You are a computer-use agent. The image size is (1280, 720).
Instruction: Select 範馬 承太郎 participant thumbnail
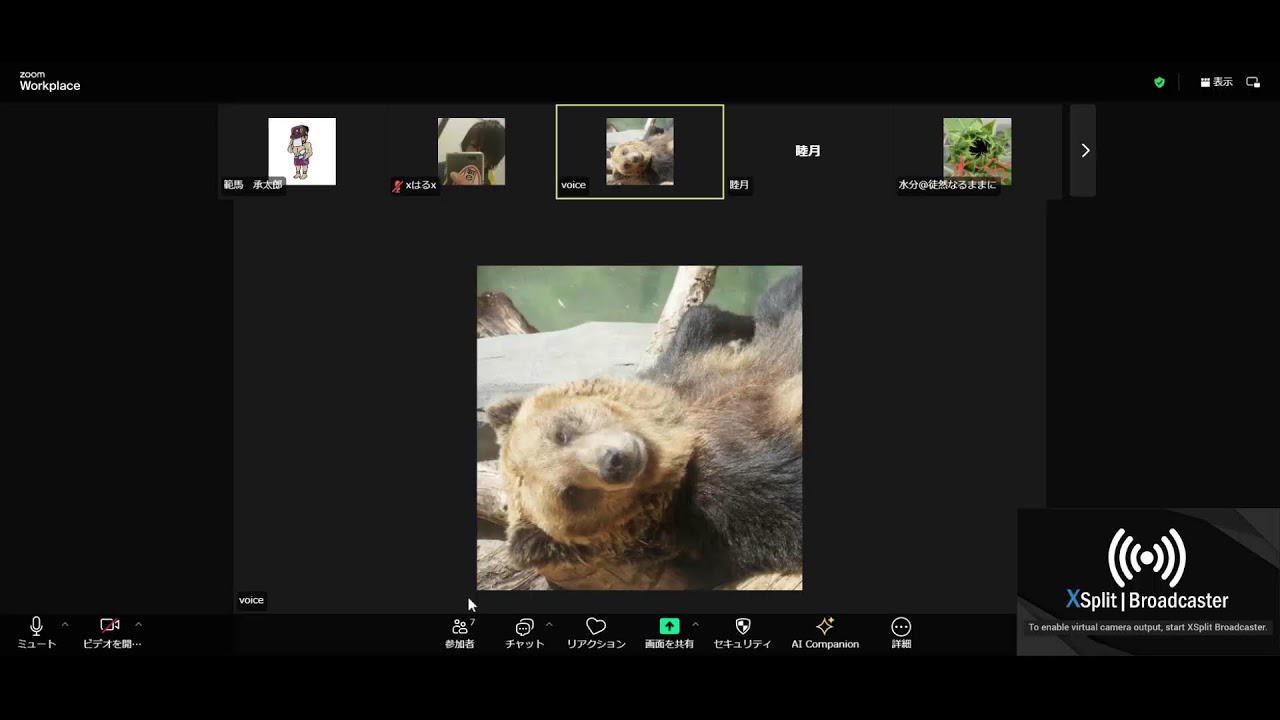(x=302, y=151)
